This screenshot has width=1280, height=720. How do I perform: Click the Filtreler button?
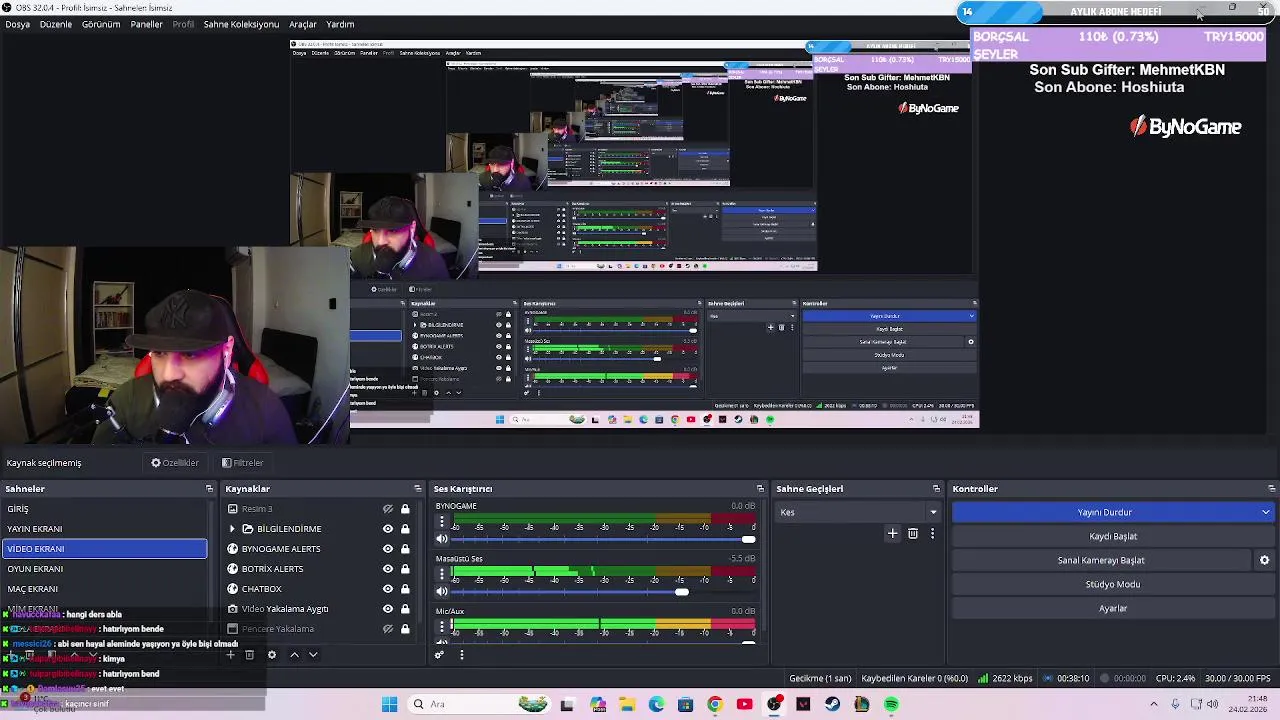pos(243,463)
